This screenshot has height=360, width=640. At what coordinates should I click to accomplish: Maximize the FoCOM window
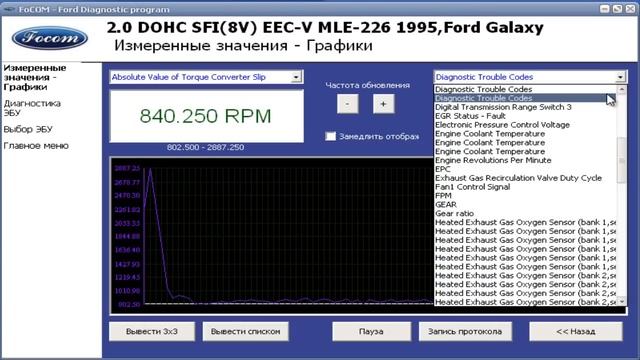[x=618, y=9]
